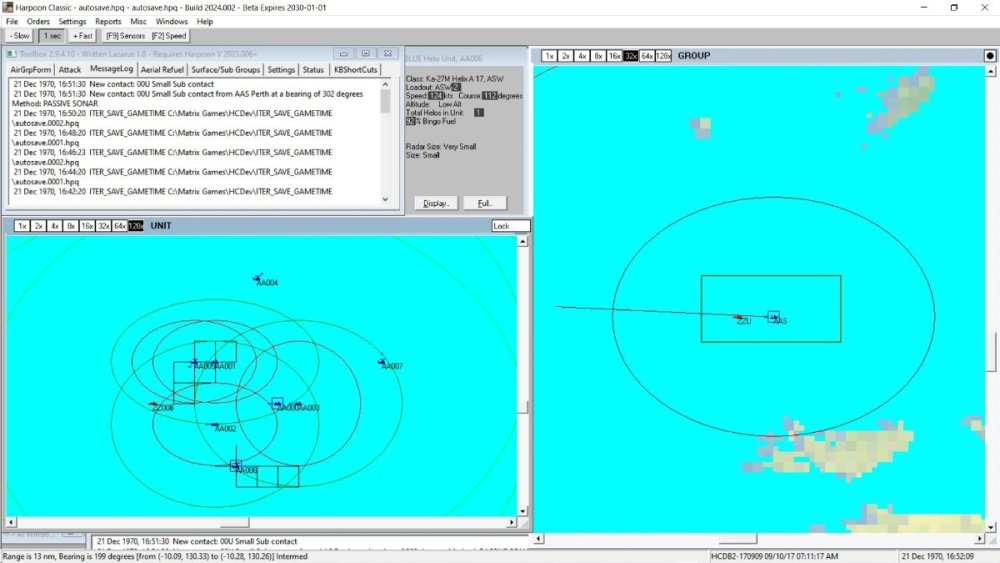1000x563 pixels.
Task: Click the Lock button in UNIT window
Action: [511, 226]
